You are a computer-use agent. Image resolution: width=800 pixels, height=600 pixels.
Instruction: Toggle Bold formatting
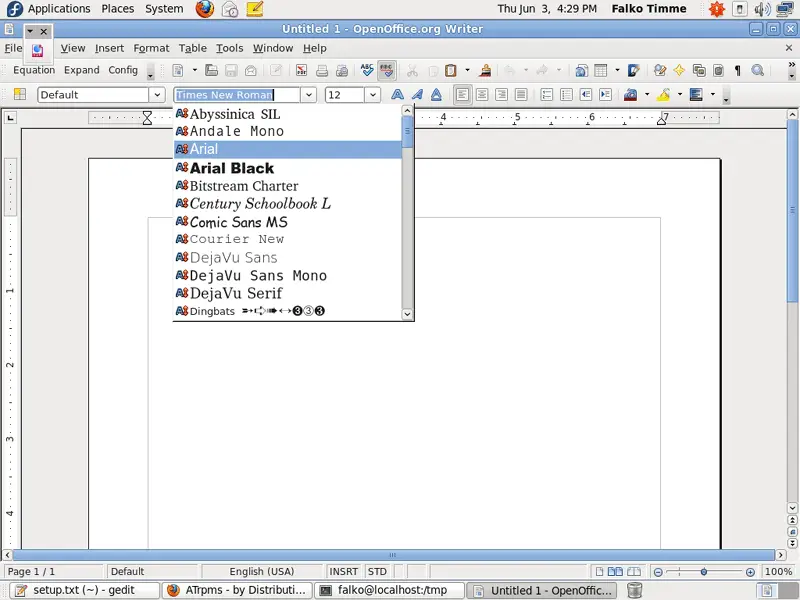pos(397,95)
